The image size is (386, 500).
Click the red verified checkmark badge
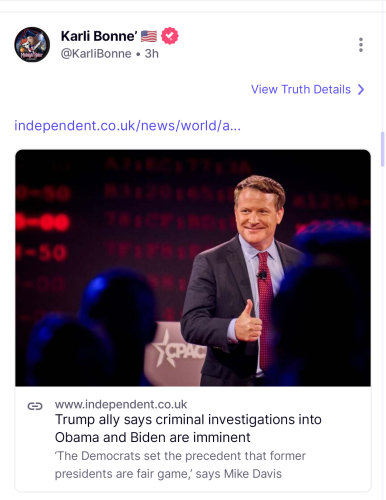[170, 36]
